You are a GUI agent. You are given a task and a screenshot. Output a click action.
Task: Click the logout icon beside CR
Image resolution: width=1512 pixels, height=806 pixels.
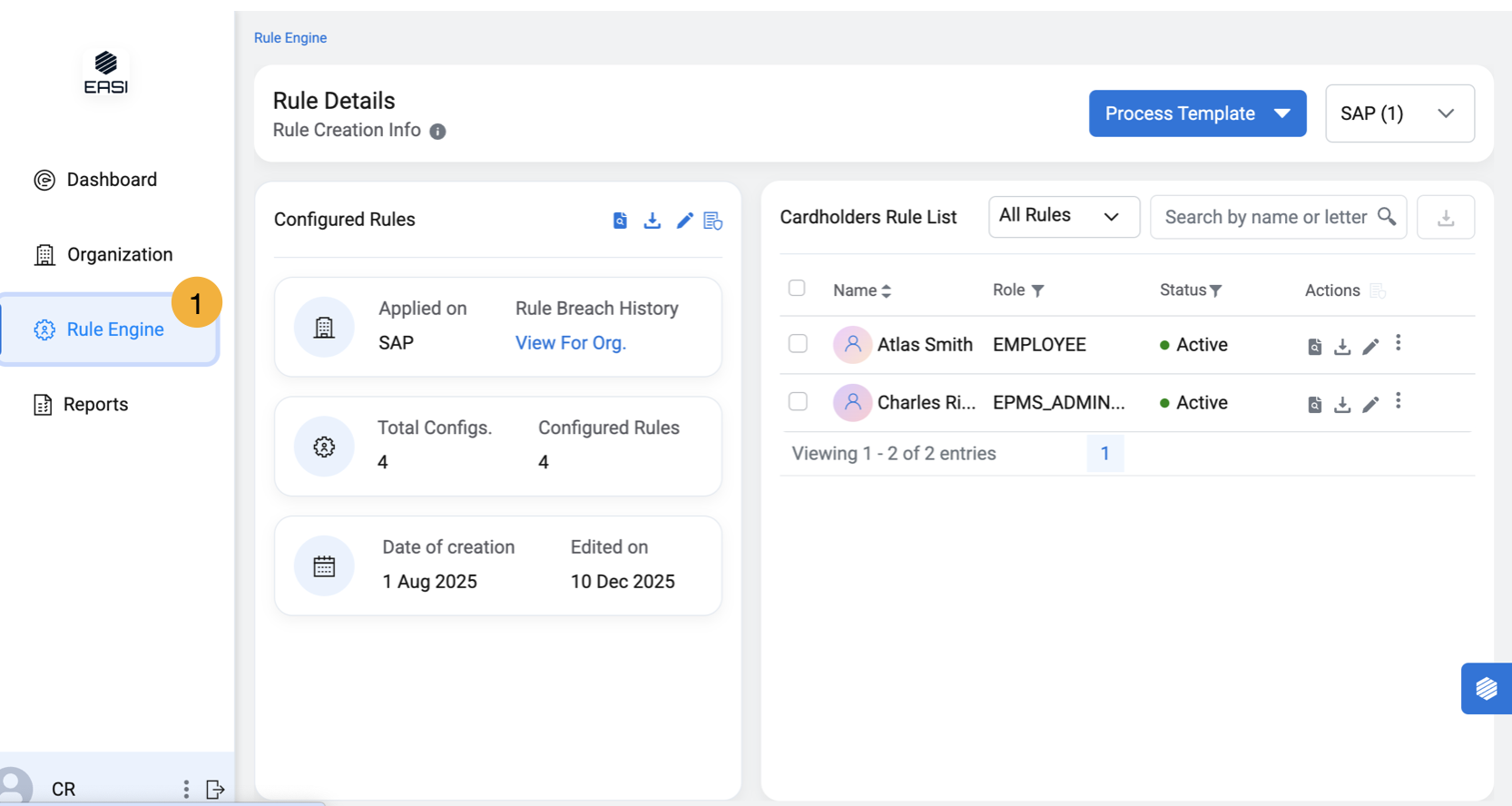click(215, 789)
